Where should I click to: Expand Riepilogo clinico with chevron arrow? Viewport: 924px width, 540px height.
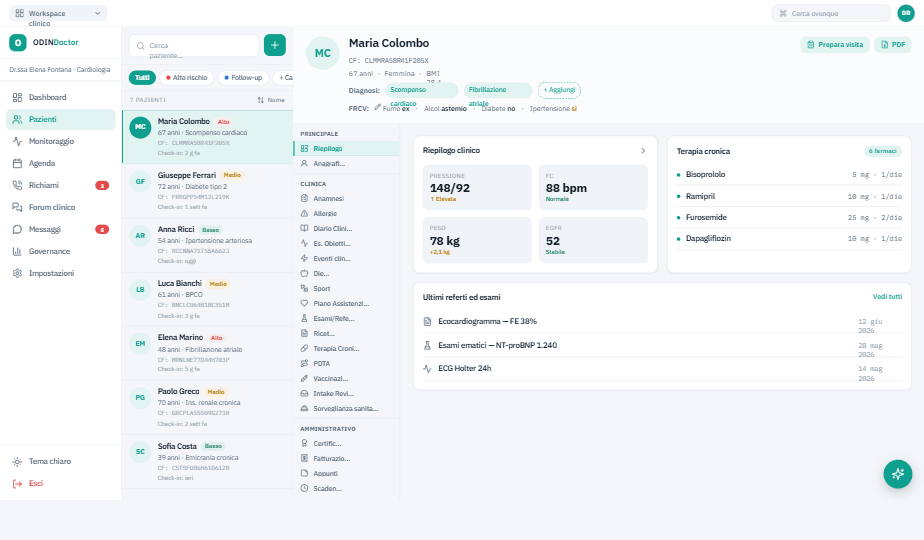643,151
